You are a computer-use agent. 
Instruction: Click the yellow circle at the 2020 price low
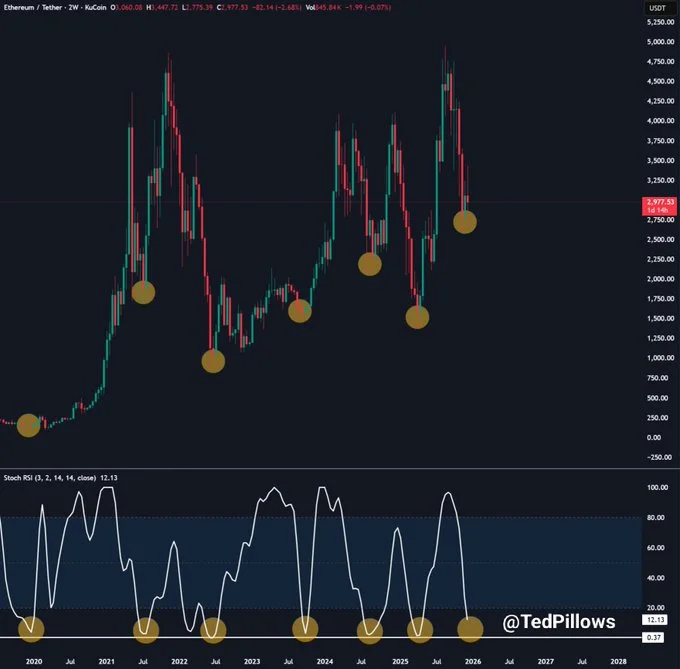click(29, 425)
